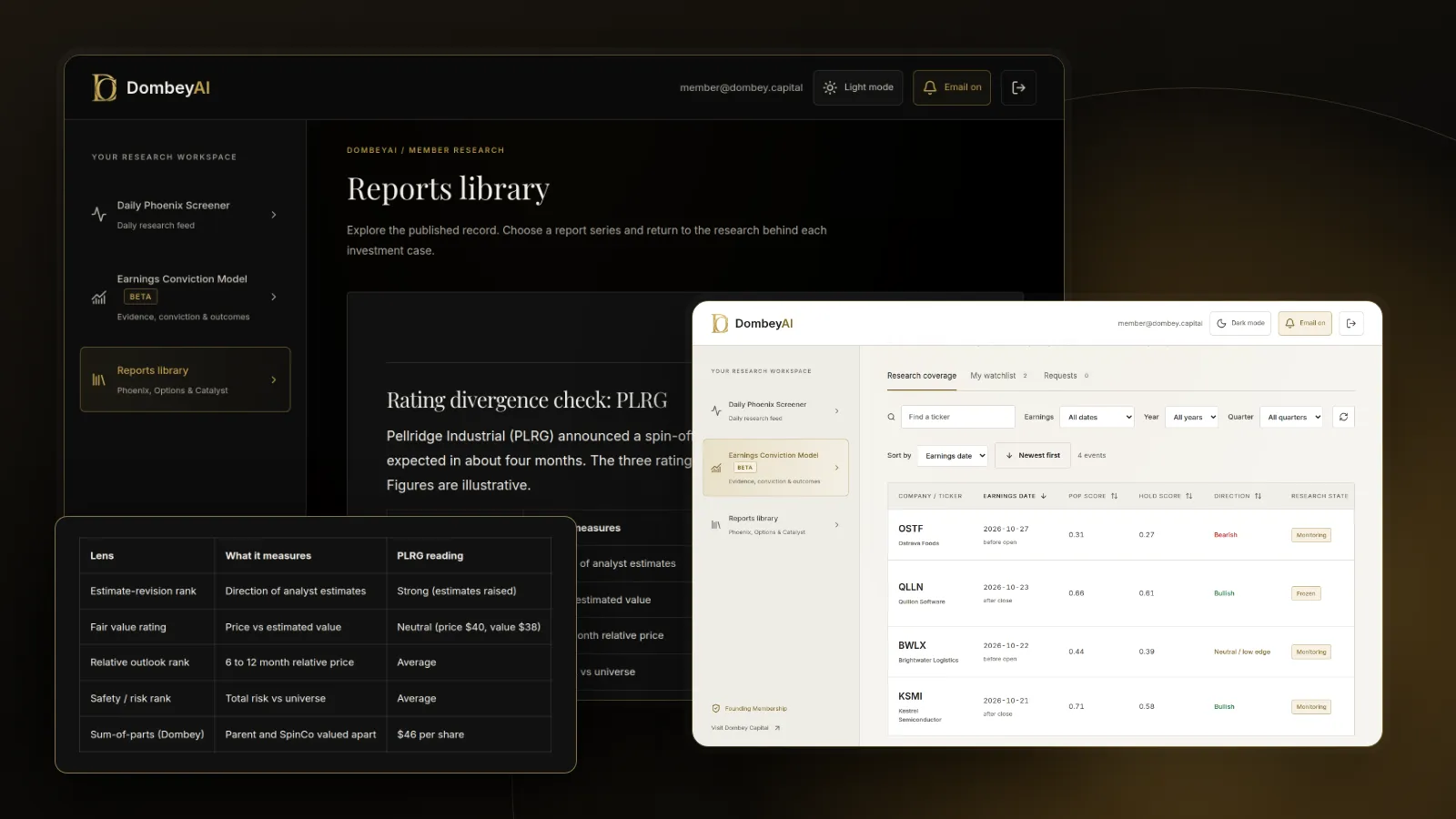The image size is (1456, 819).
Task: Open the All quarters dropdown
Action: coord(1292,417)
